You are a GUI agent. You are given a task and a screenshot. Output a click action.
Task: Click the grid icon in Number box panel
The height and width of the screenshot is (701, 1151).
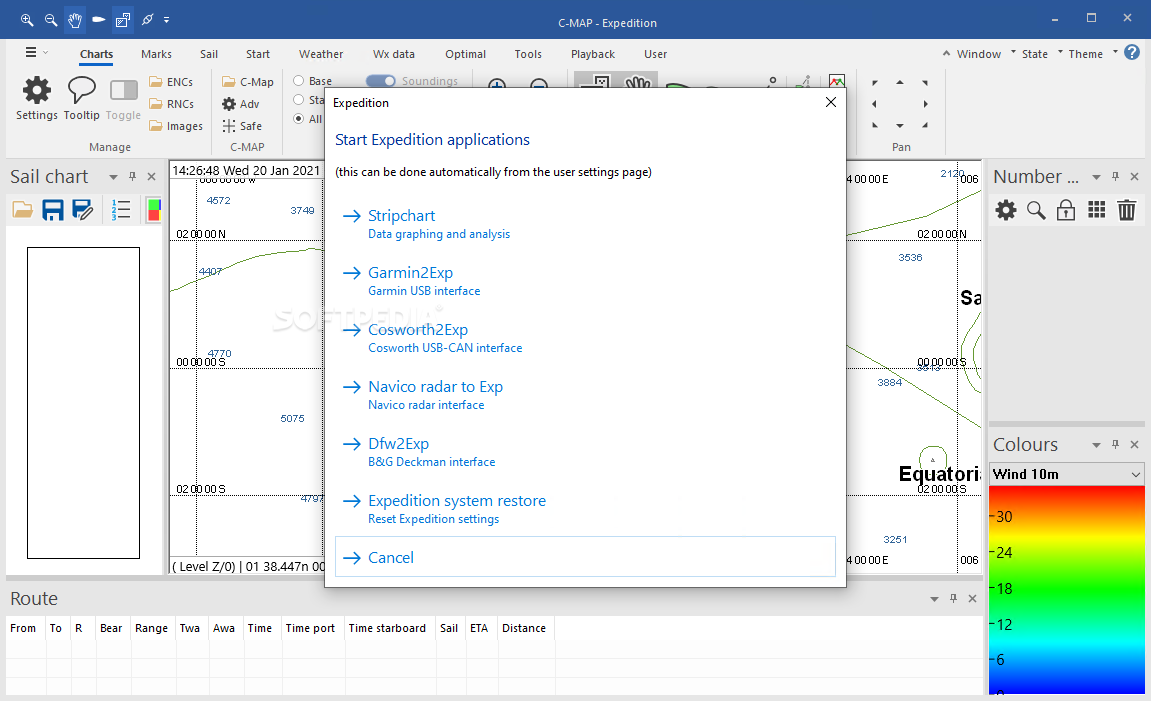[x=1097, y=210]
